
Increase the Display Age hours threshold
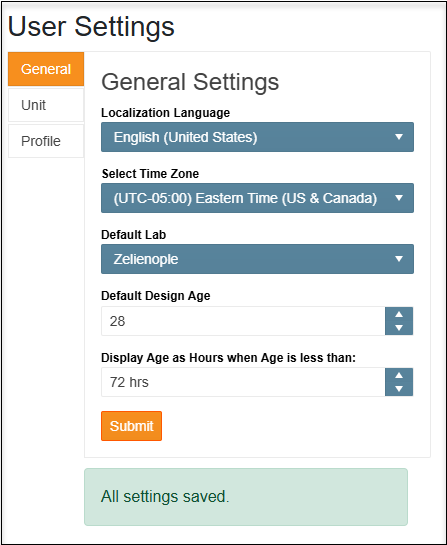399,375
